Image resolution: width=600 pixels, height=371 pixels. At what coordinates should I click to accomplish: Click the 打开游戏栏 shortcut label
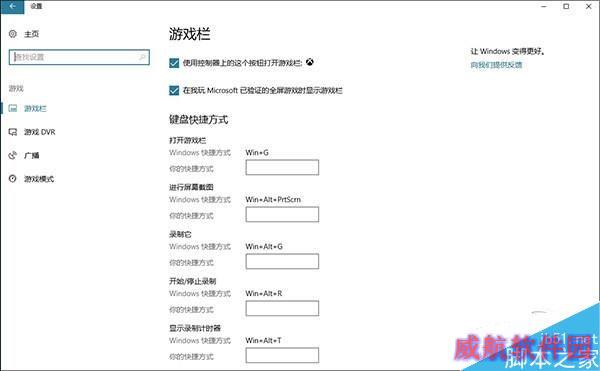click(x=188, y=140)
